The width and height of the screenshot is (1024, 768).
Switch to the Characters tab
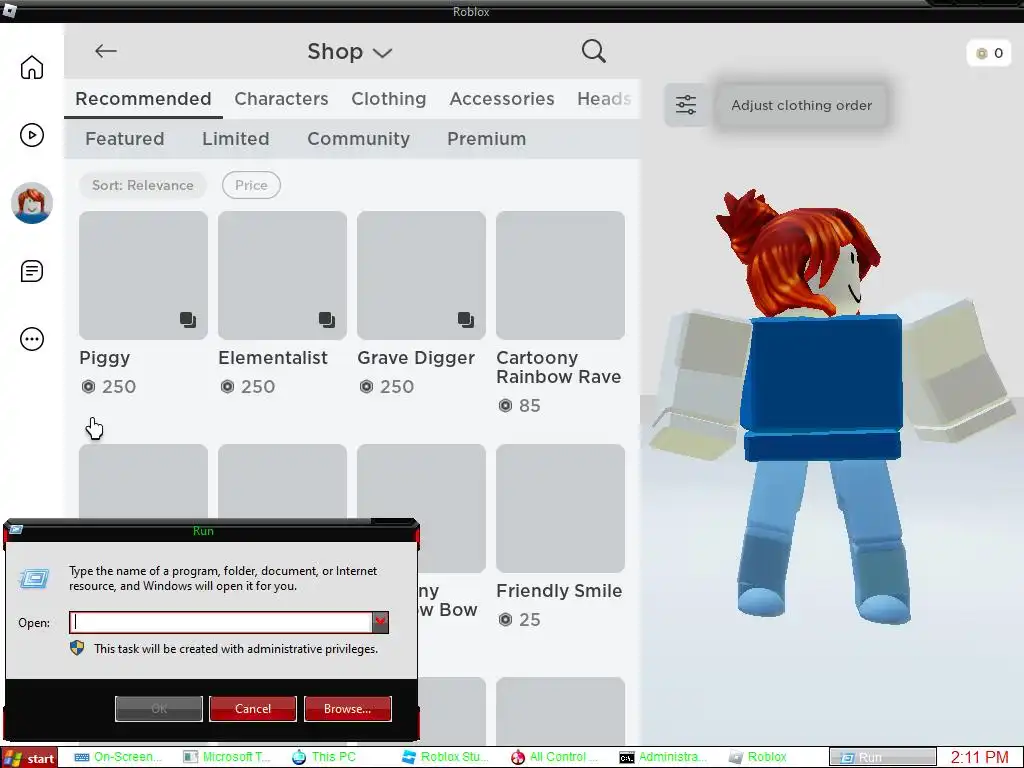(281, 99)
